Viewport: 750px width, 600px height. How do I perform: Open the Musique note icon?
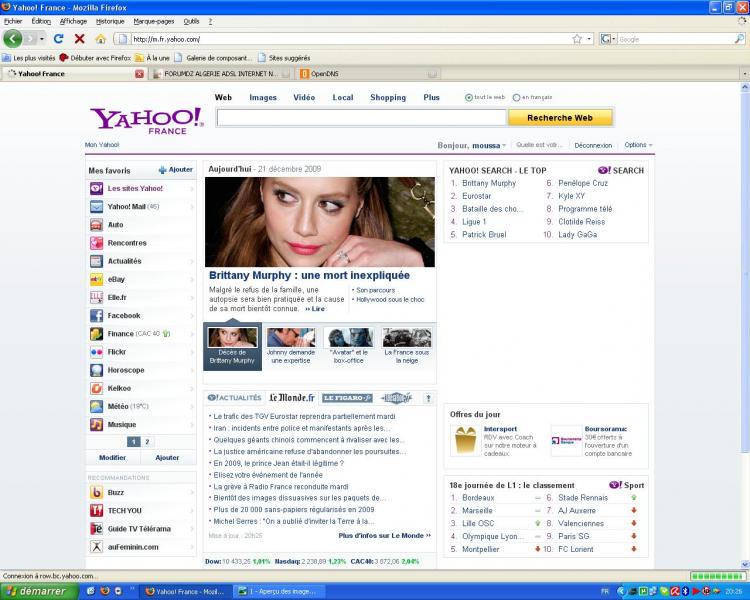pyautogui.click(x=96, y=425)
